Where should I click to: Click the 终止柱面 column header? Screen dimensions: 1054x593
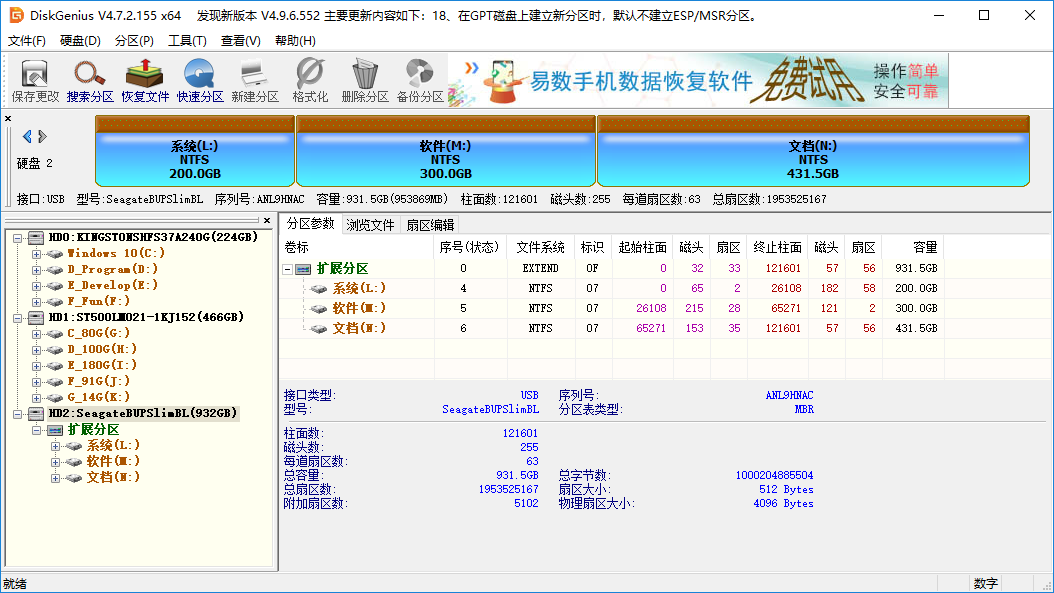click(x=777, y=247)
